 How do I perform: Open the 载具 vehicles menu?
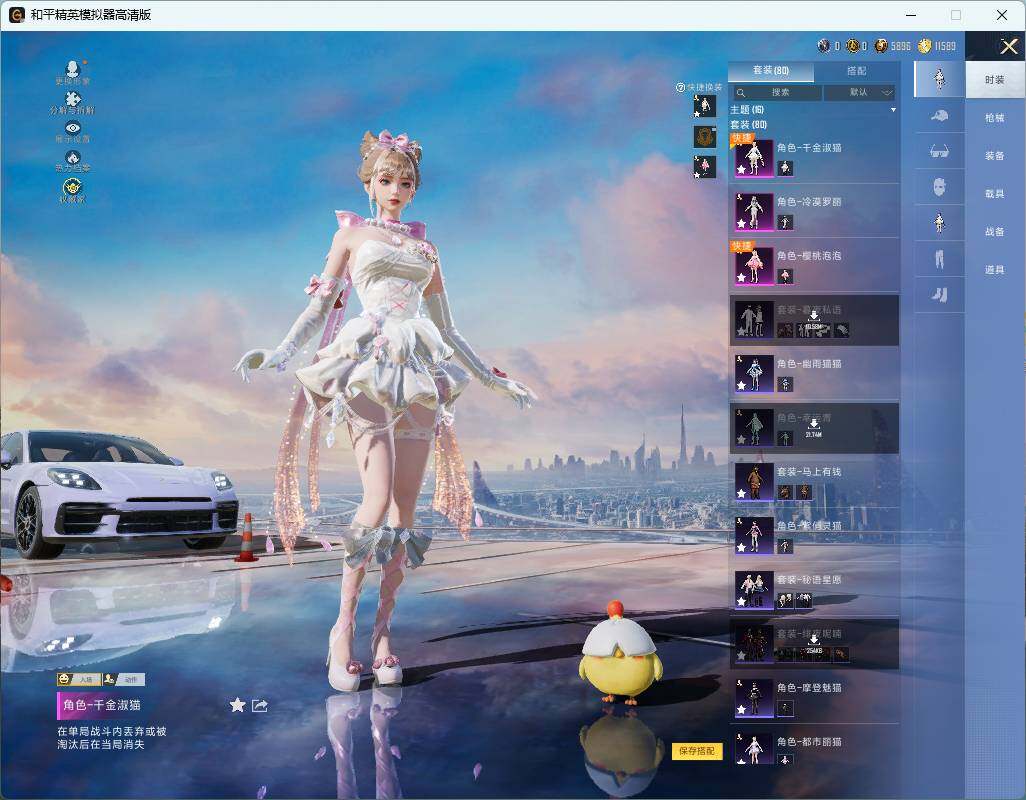(995, 194)
